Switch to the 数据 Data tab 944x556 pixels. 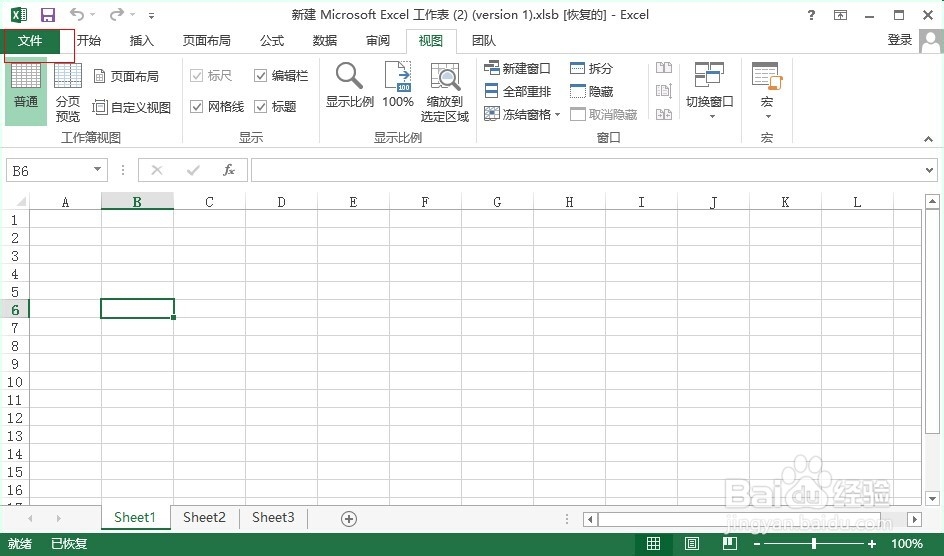point(324,40)
